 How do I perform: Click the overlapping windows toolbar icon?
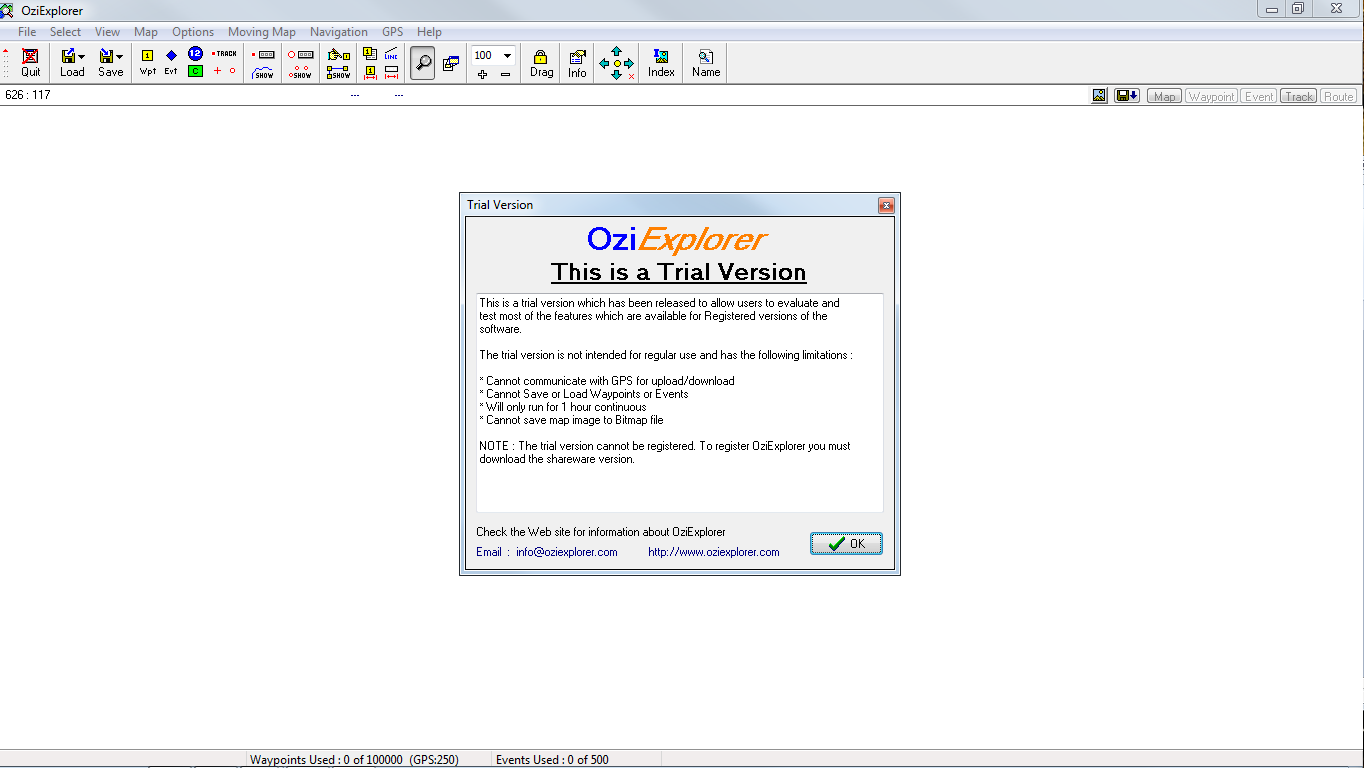pos(451,63)
